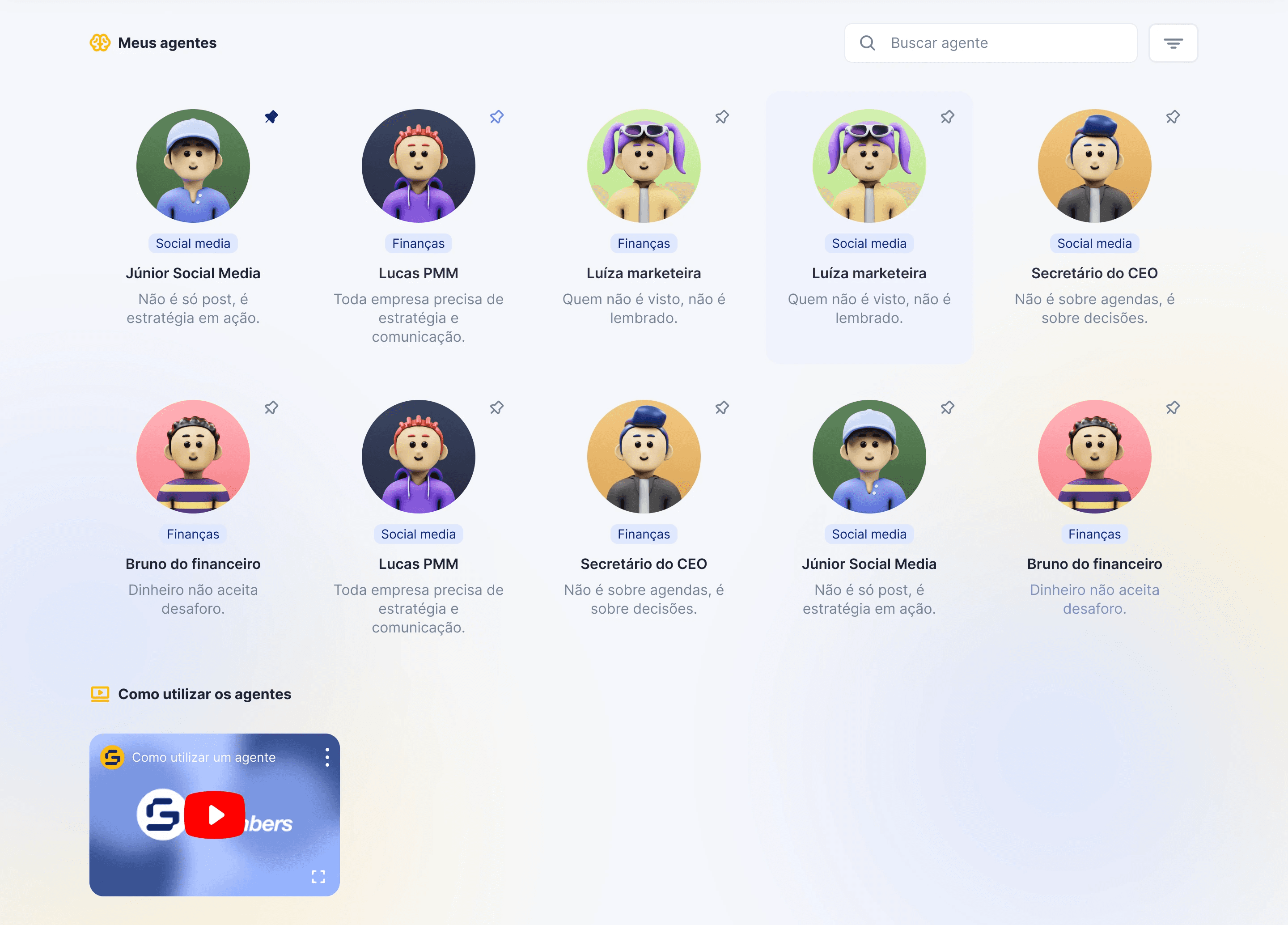Click the channel logo on the video
The width and height of the screenshot is (1288, 925).
(x=112, y=757)
